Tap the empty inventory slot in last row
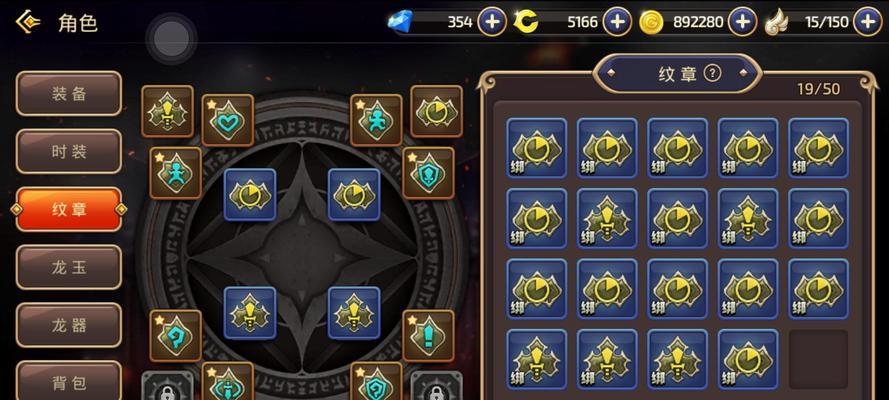The width and height of the screenshot is (889, 400). (x=818, y=359)
